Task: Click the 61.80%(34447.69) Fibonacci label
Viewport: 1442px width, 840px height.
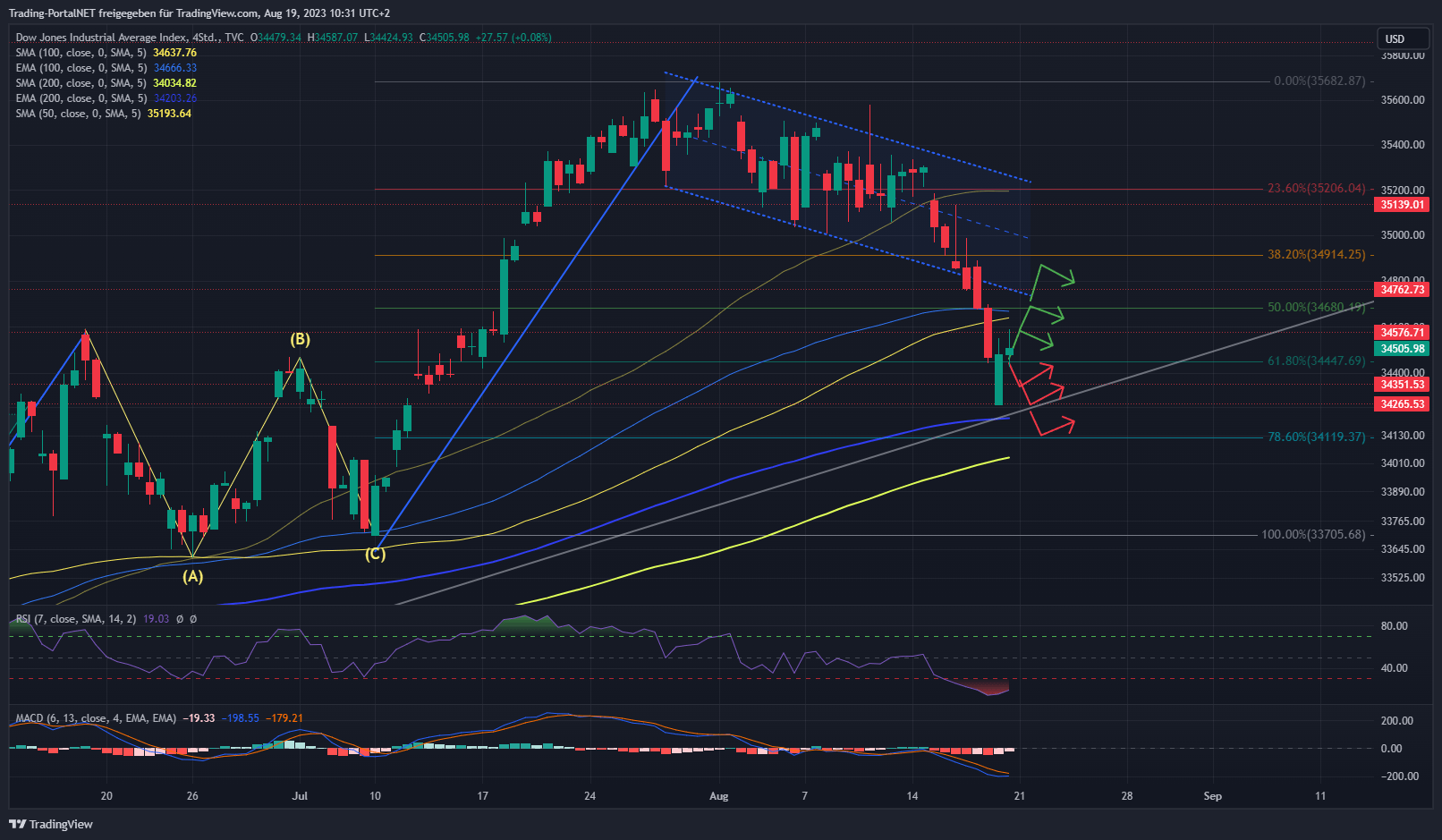Action: click(1316, 361)
